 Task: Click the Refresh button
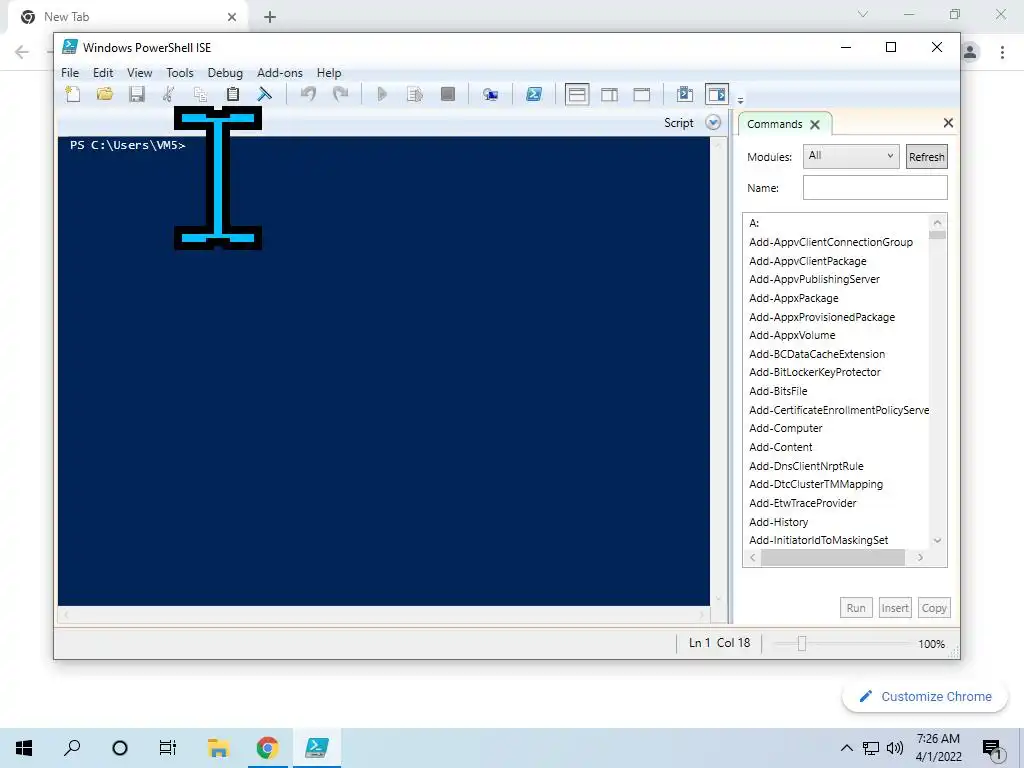(x=927, y=157)
